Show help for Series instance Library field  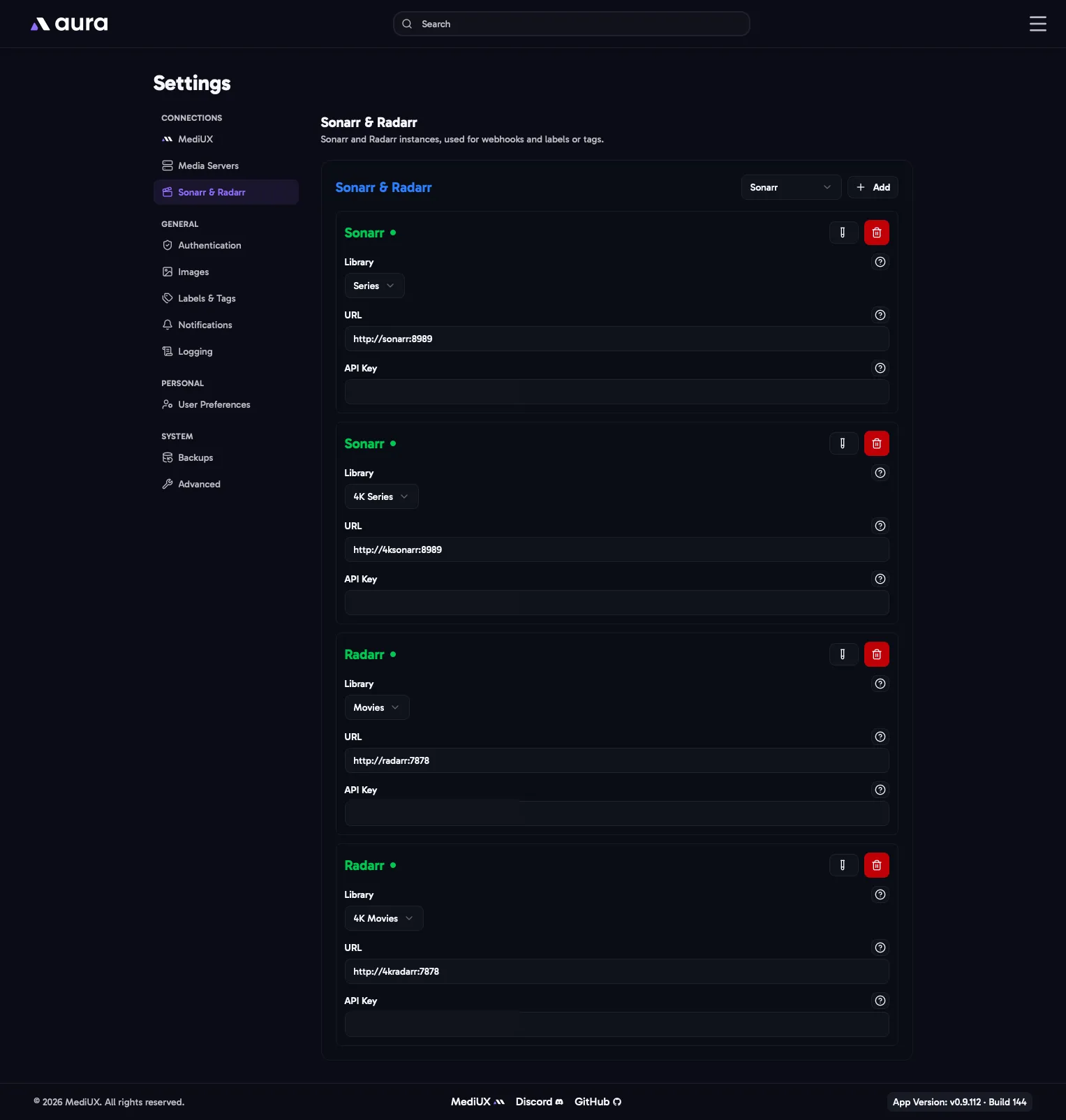click(880, 262)
